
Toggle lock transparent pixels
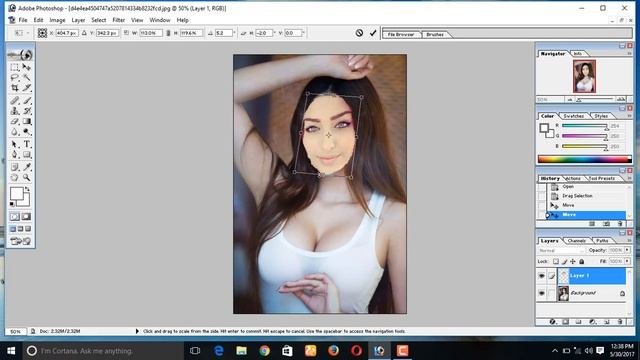click(x=556, y=261)
